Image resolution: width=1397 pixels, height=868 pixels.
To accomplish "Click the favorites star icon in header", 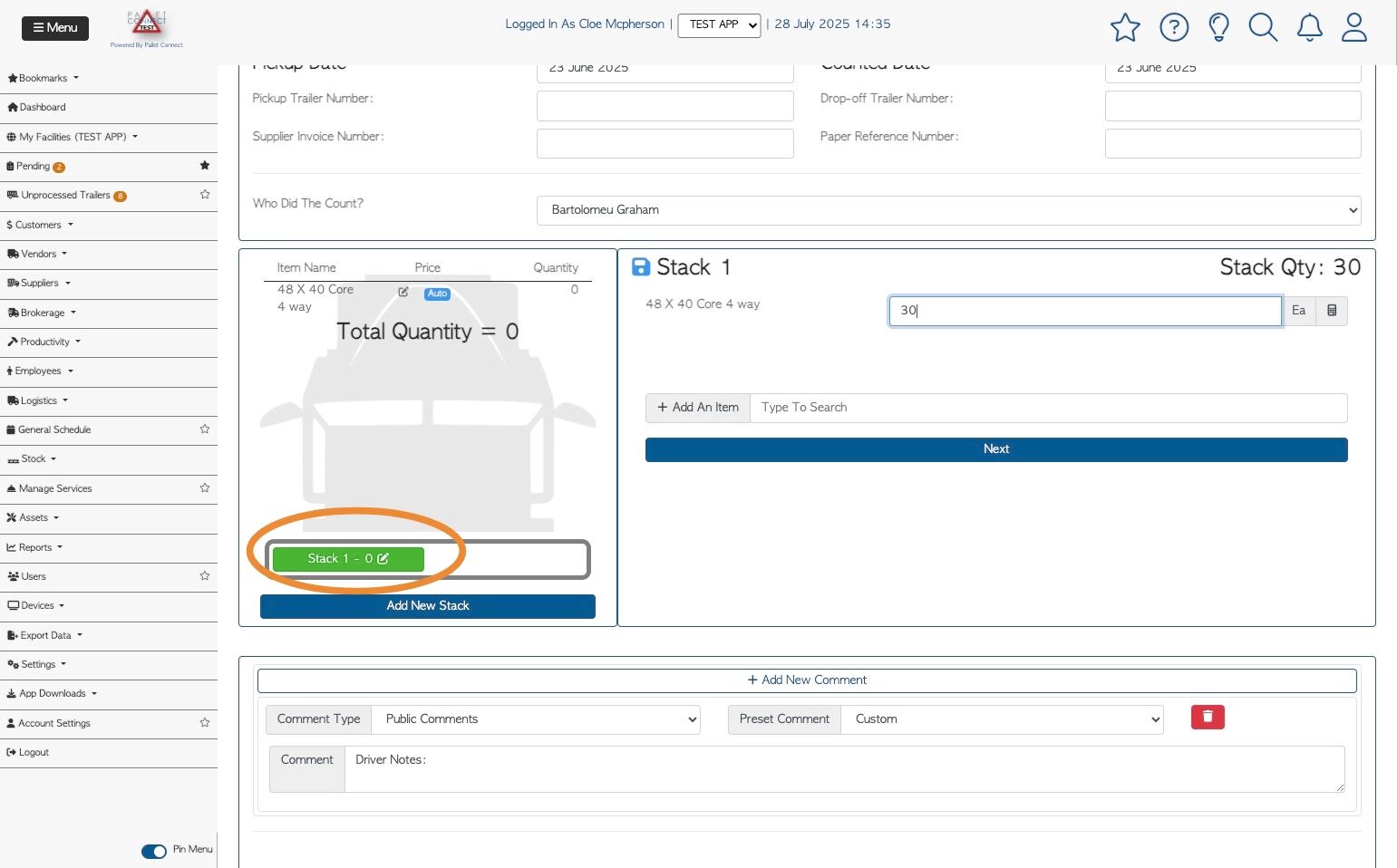I will [x=1124, y=28].
